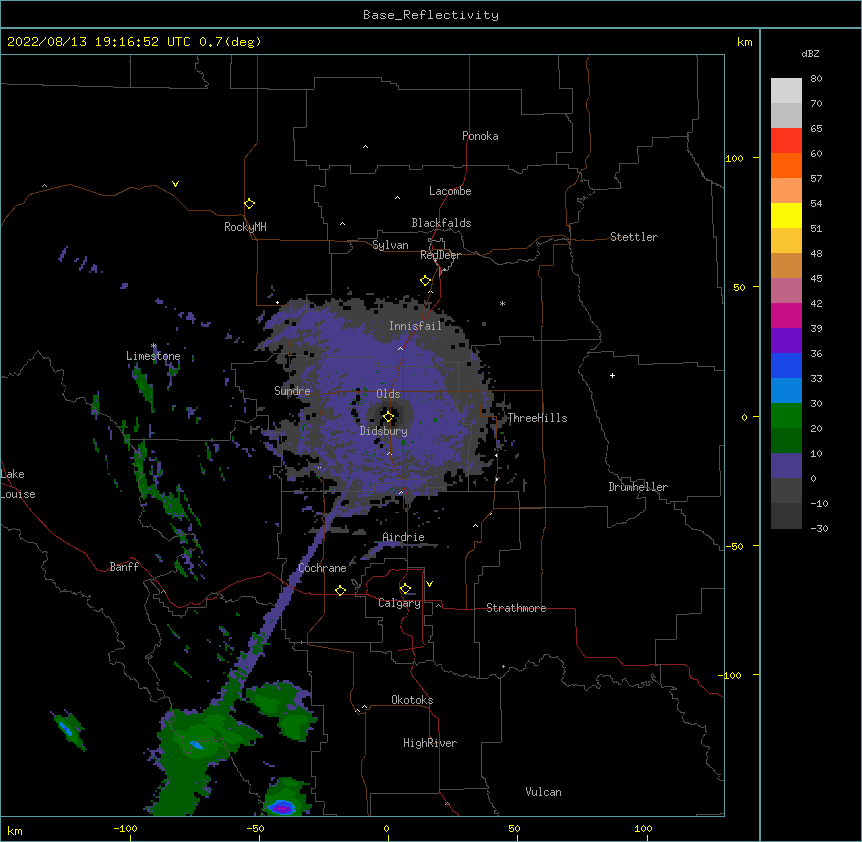Screen dimensions: 862x842
Task: Click the Airdrie city label
Action: (403, 537)
